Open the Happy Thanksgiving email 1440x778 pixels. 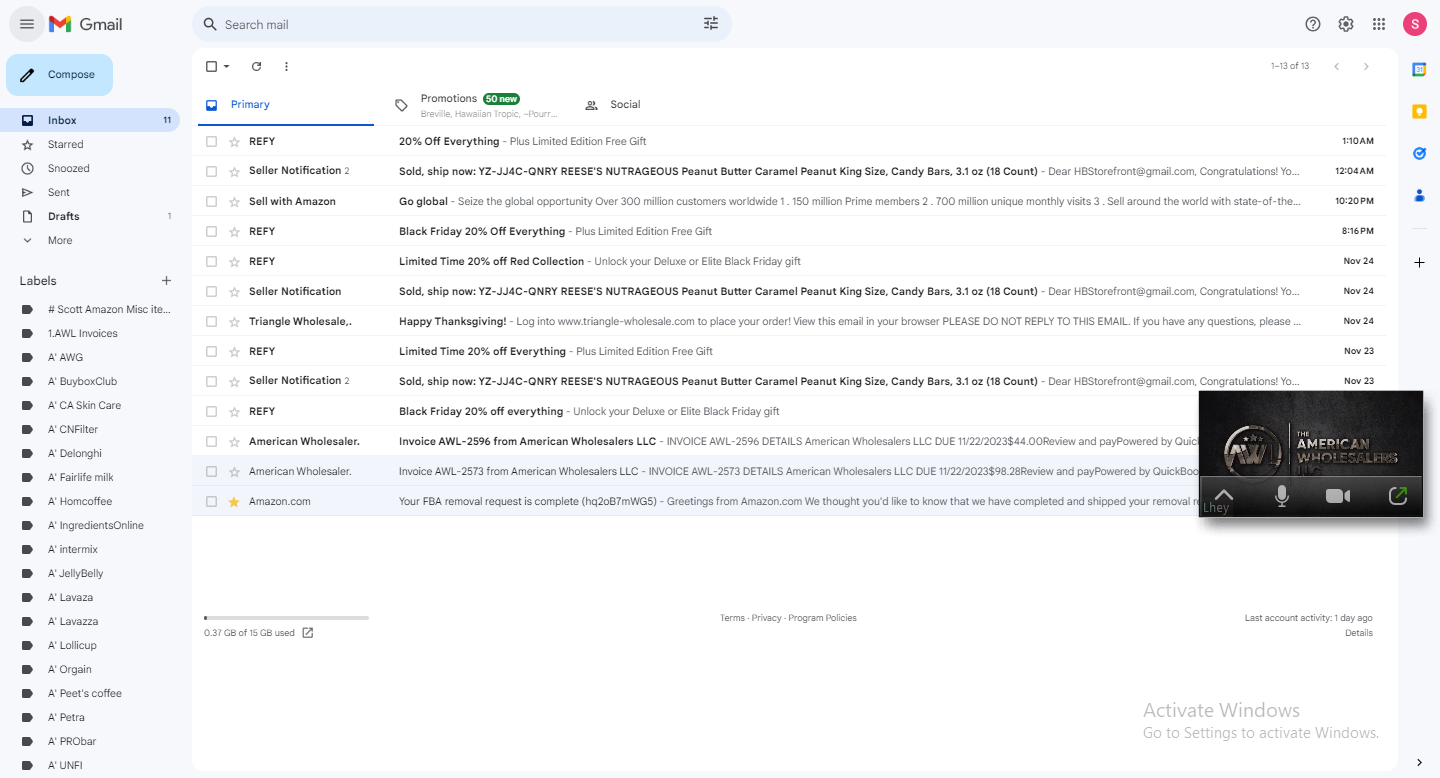click(x=789, y=322)
